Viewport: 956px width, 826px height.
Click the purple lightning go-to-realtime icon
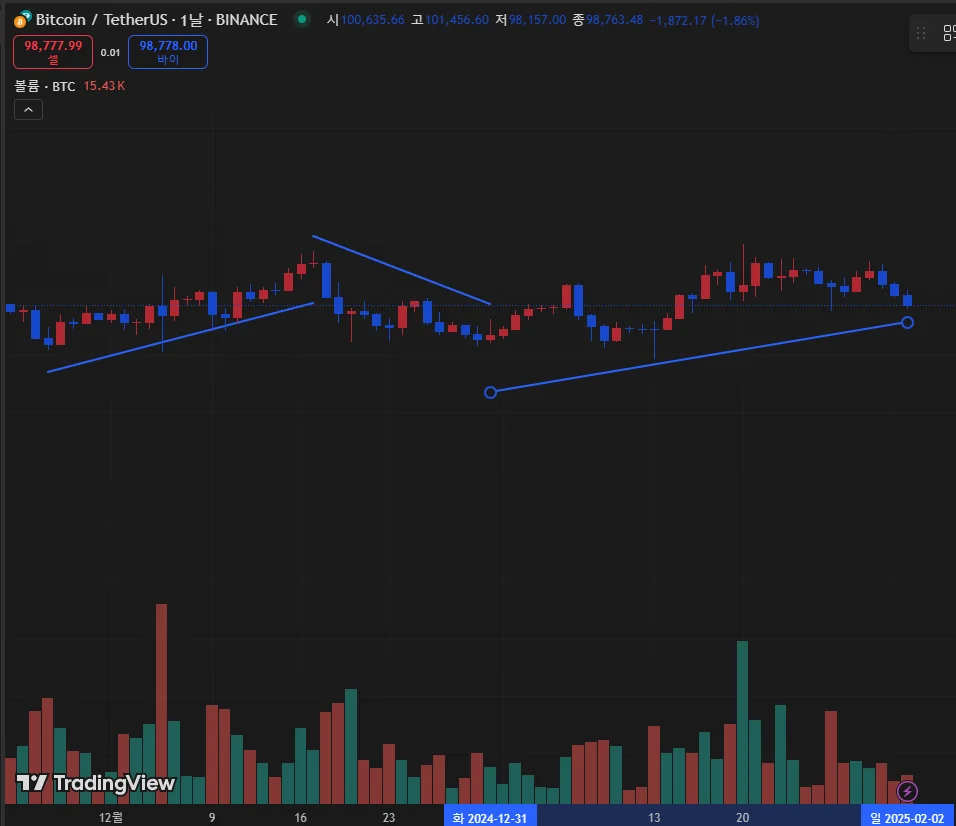907,791
